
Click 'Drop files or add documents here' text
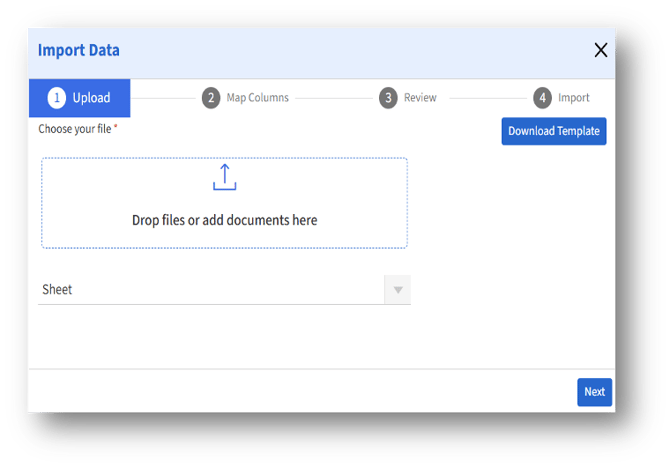pyautogui.click(x=224, y=220)
